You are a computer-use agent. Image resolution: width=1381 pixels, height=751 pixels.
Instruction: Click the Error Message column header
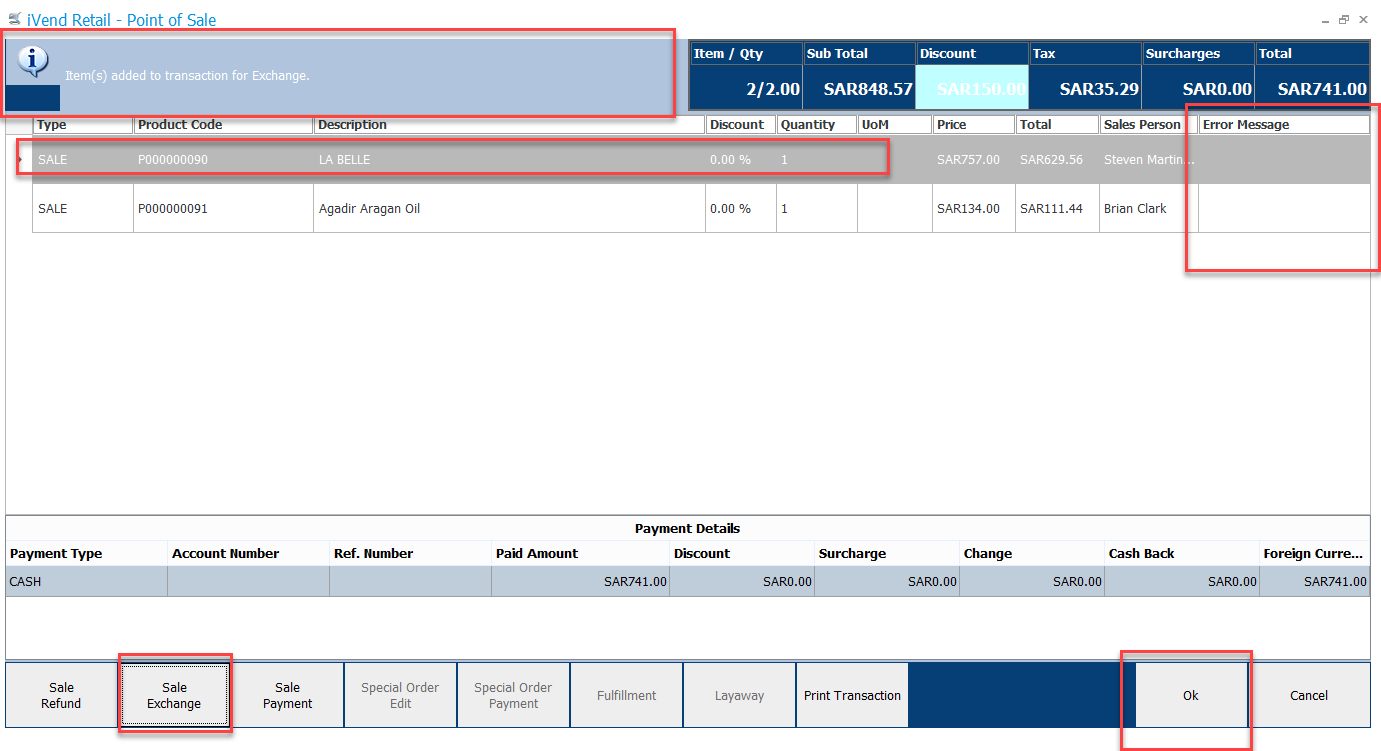1284,125
